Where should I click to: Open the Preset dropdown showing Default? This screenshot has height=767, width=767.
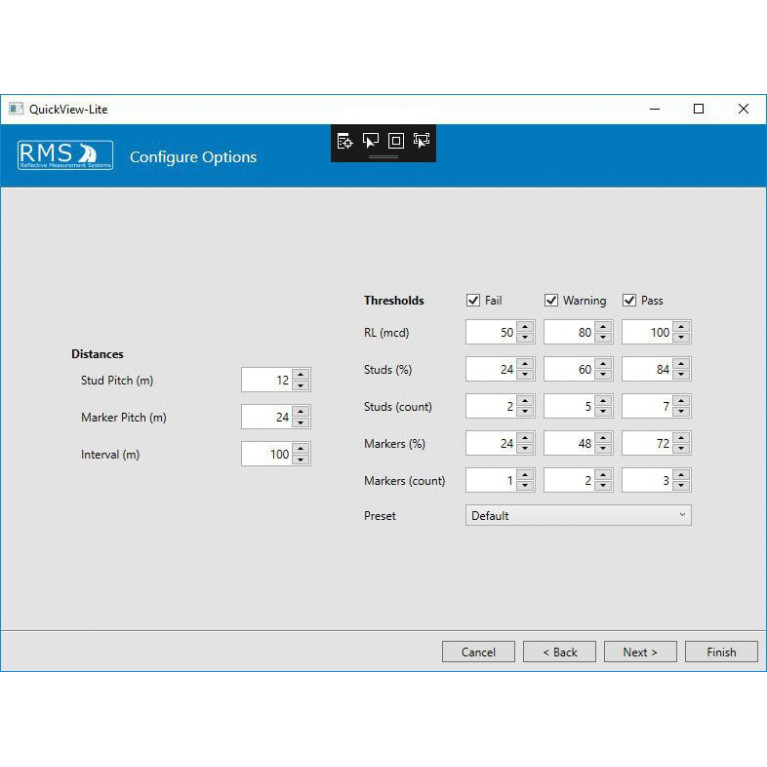point(578,516)
